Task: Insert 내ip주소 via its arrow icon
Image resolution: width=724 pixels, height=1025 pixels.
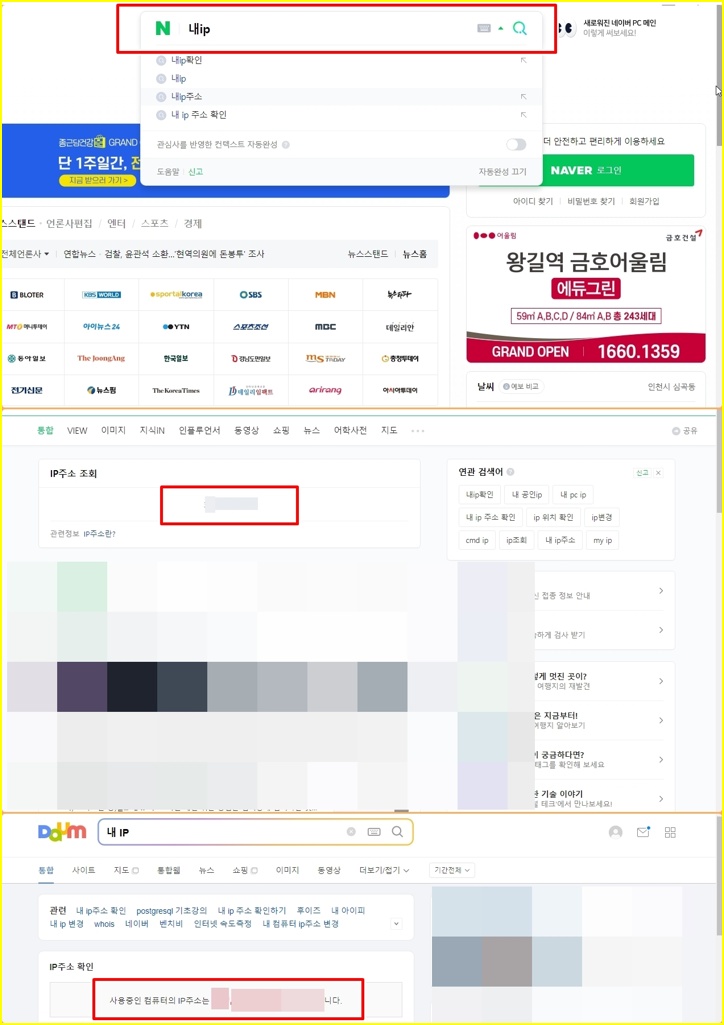Action: click(523, 97)
